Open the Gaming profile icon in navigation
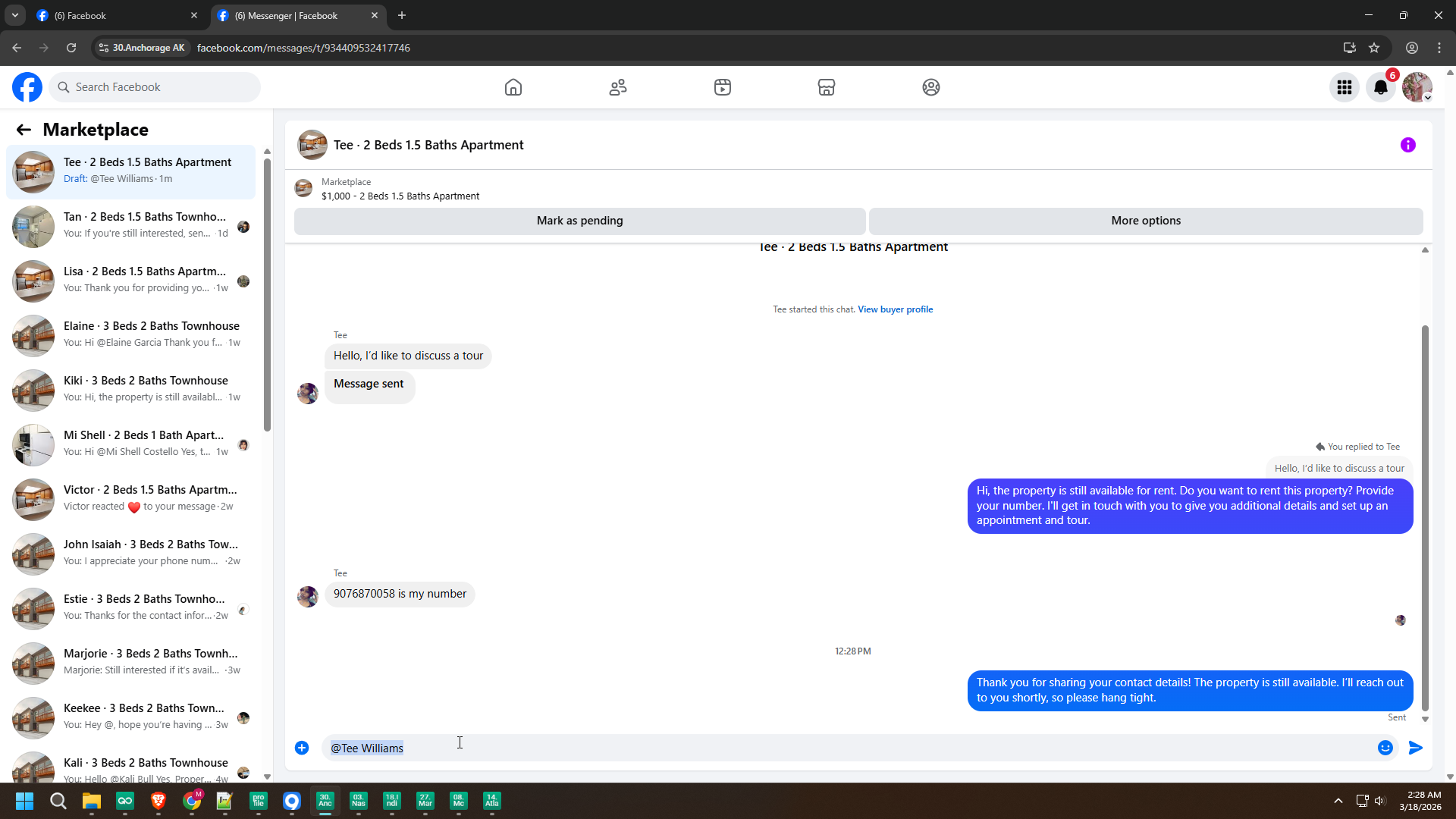The height and width of the screenshot is (819, 1456). point(931,87)
